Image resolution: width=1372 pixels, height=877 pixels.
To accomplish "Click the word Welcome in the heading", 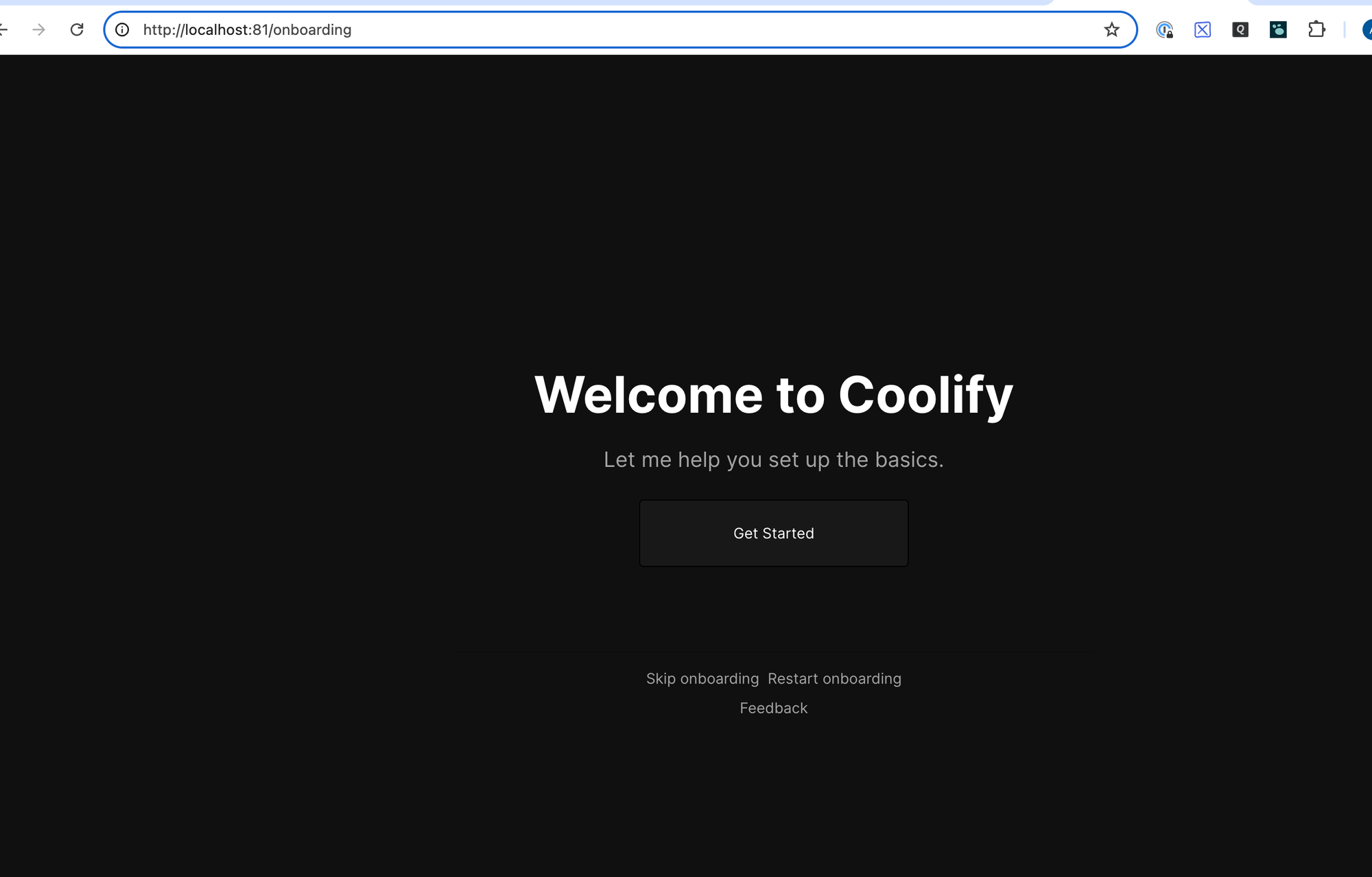I will [648, 396].
